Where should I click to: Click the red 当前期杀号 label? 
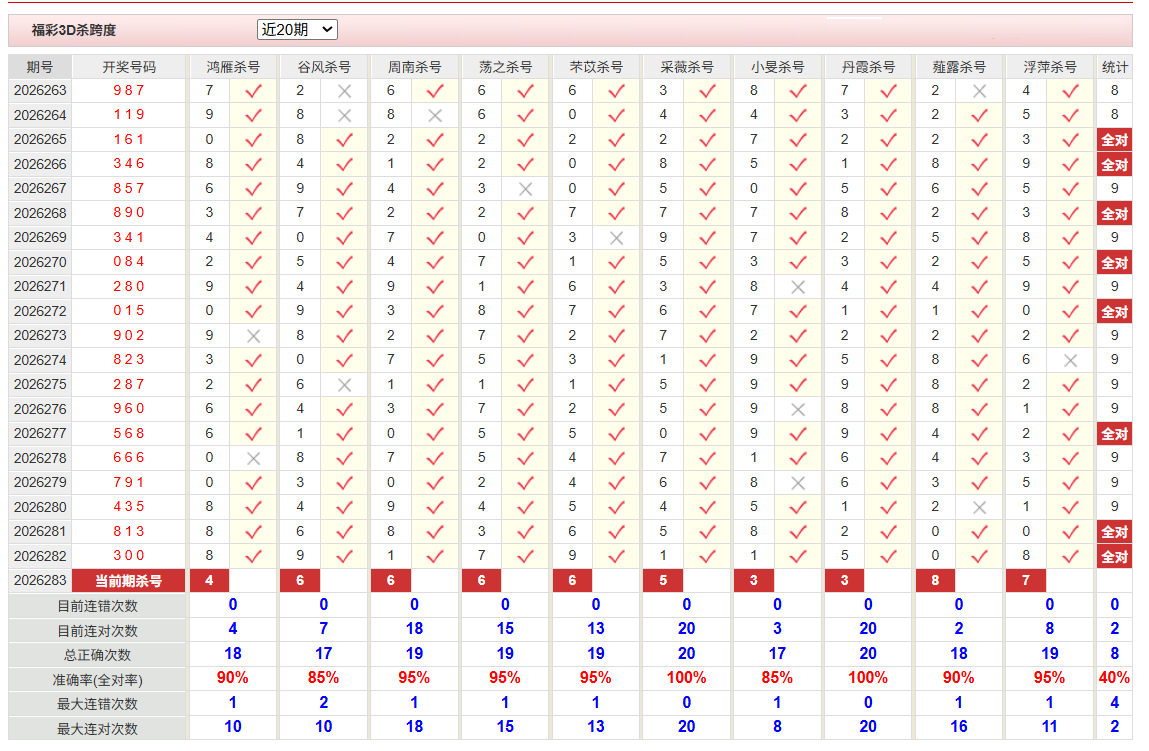[129, 581]
